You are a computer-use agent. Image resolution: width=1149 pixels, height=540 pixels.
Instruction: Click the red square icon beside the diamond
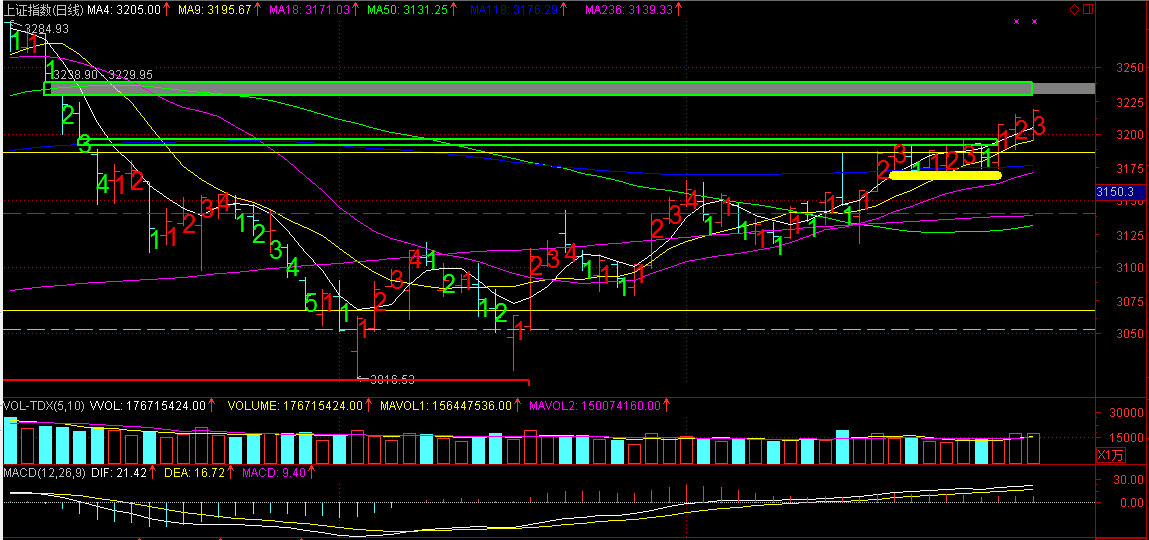coord(1088,9)
